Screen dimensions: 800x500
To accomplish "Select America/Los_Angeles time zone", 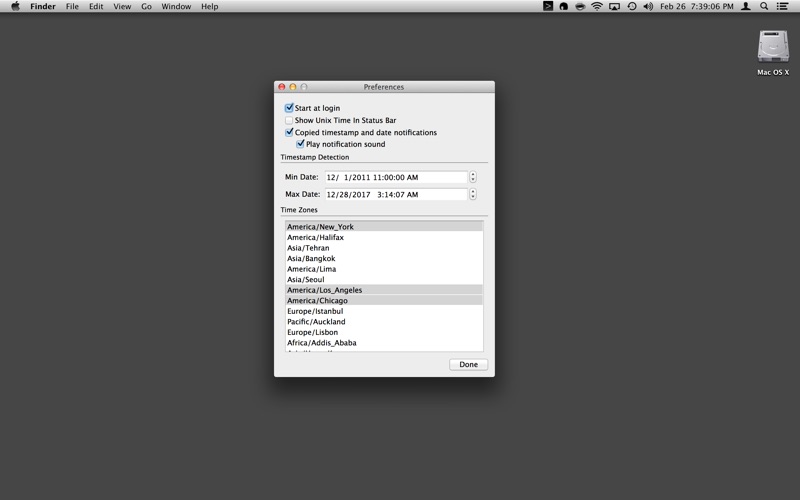I will (x=384, y=290).
